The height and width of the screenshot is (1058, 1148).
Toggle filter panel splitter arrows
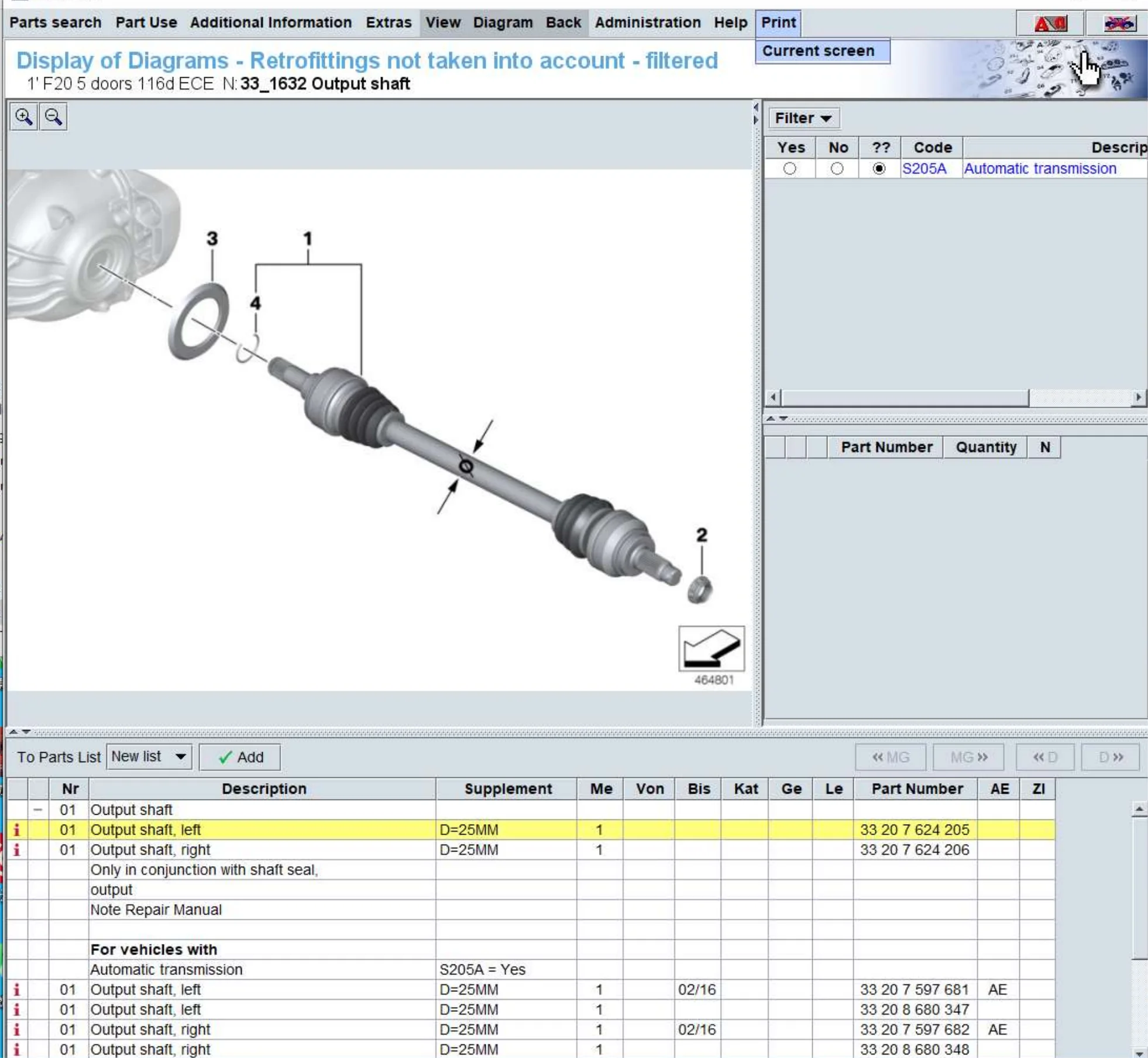[777, 419]
